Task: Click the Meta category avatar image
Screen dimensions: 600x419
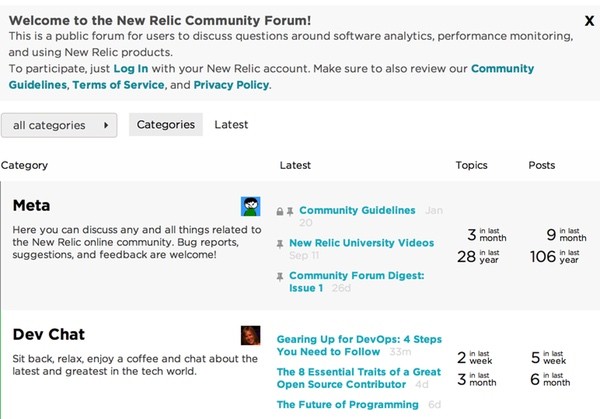Action: coord(251,206)
